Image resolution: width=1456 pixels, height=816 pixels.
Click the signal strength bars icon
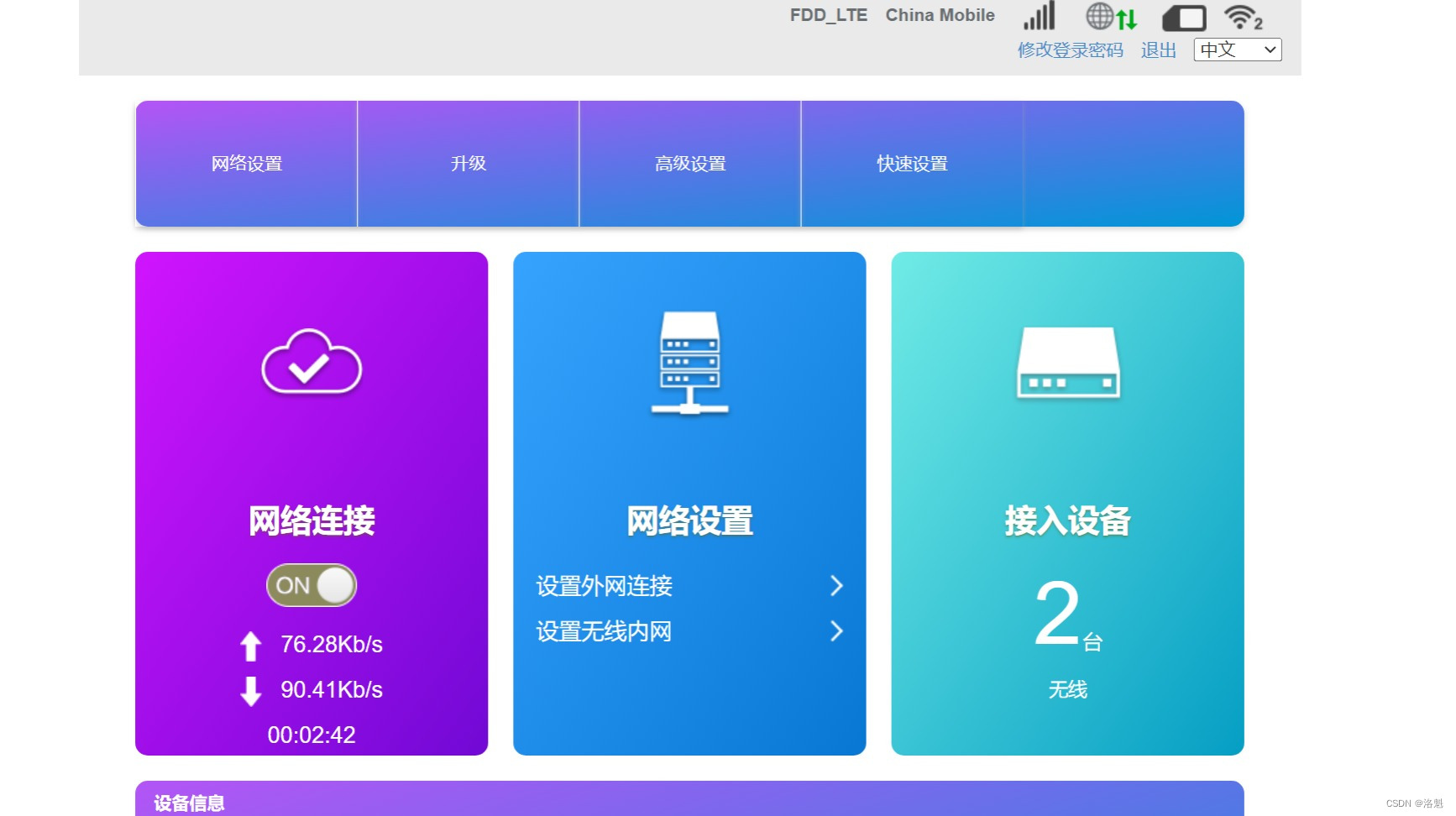pos(1039,15)
